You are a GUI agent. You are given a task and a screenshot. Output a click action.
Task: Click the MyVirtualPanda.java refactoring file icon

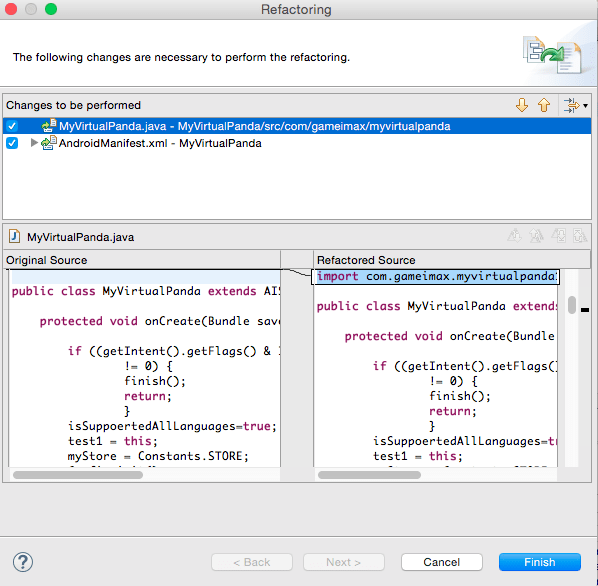pyautogui.click(x=49, y=125)
